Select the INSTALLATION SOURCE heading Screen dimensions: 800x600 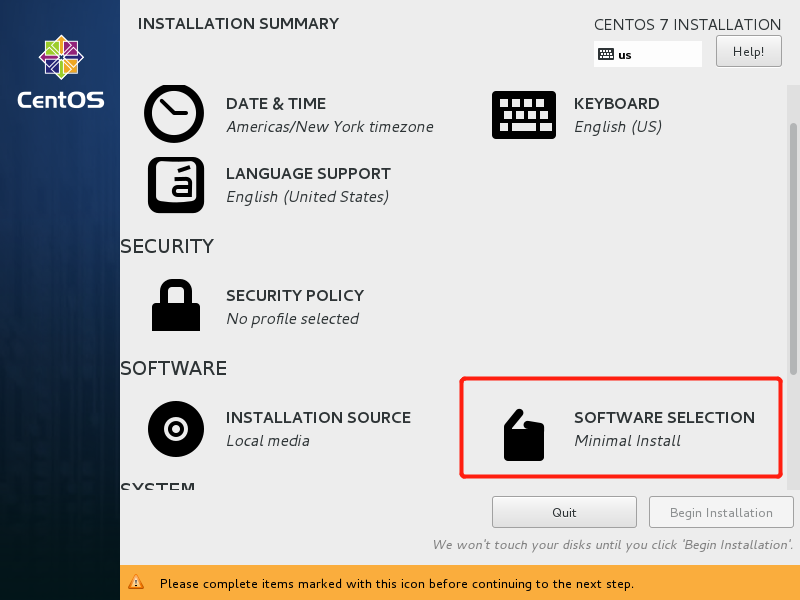tap(318, 417)
